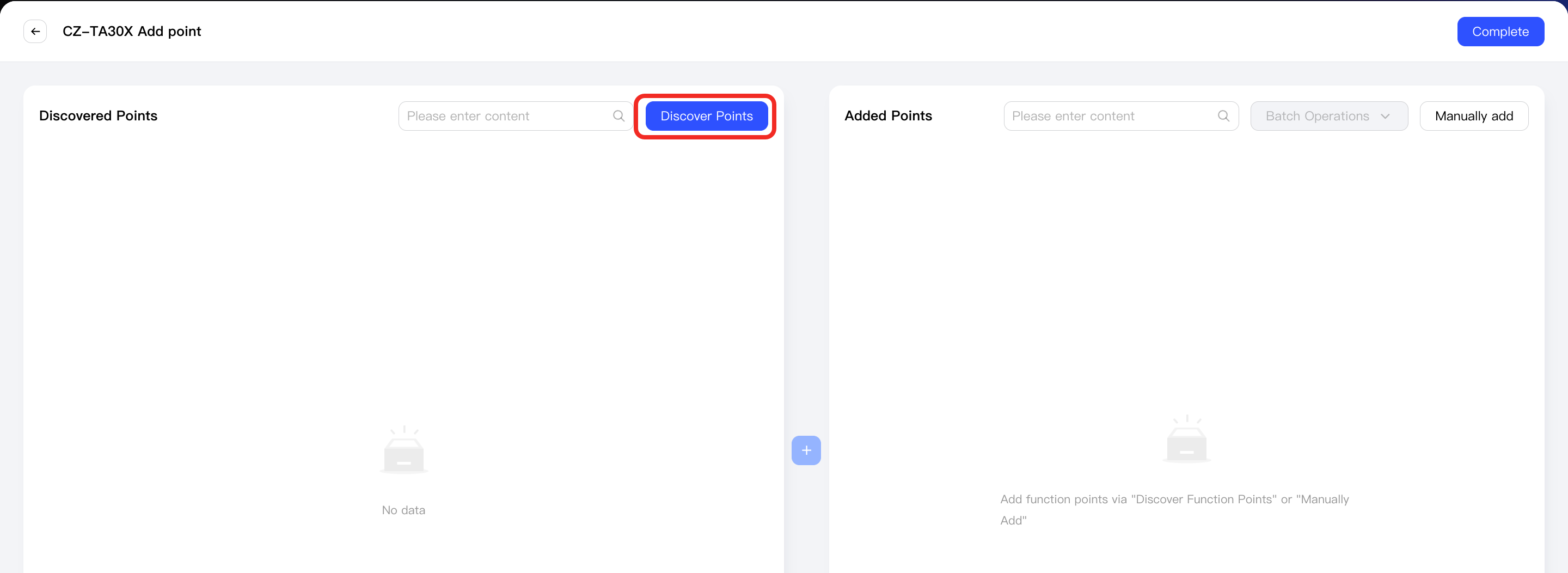Click the Discovered Points panel heading
The image size is (1568, 573).
click(x=98, y=115)
